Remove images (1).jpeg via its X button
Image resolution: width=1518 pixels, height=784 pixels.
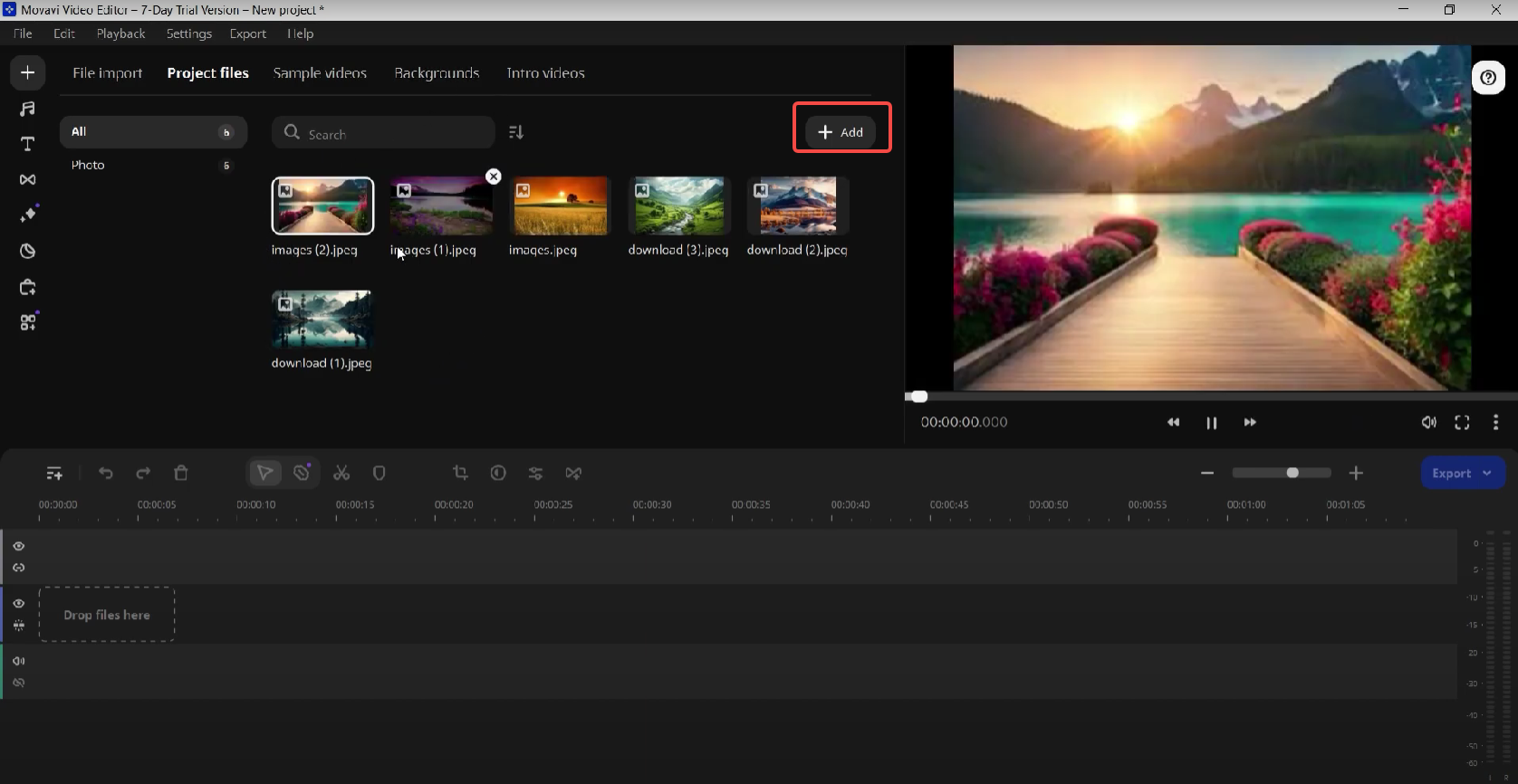[x=494, y=177]
